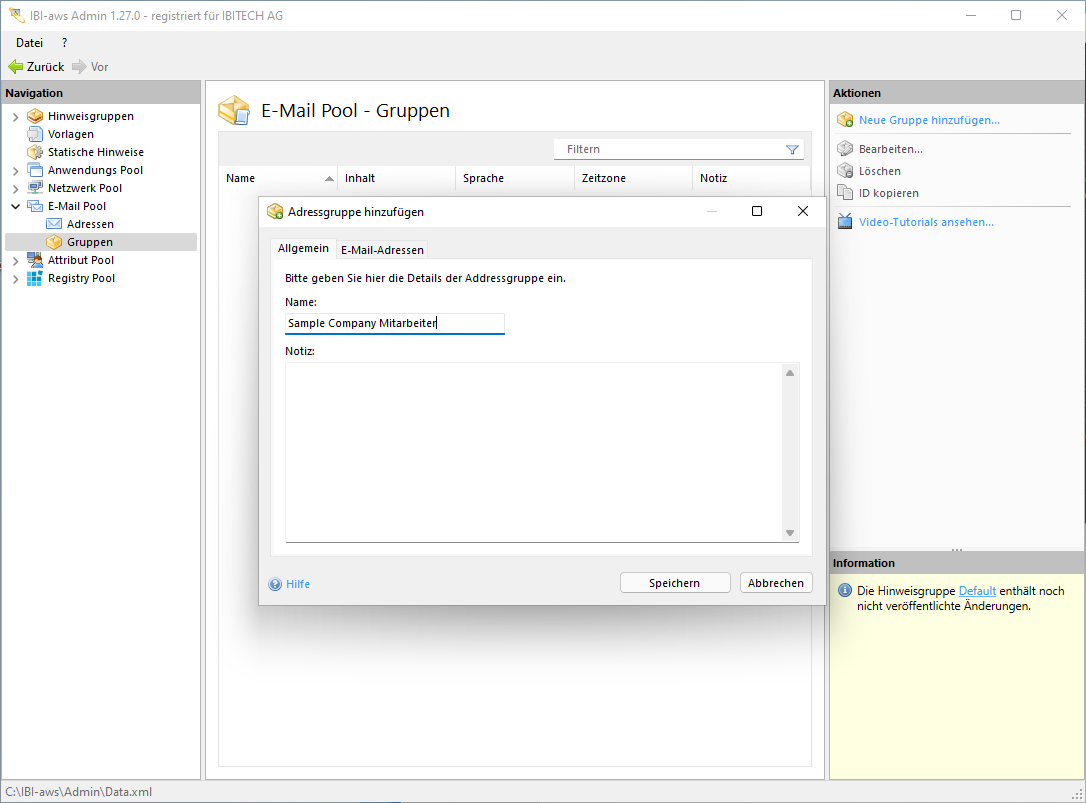This screenshot has height=803, width=1086.
Task: Expand the Attribut Pool node
Action: pos(15,261)
